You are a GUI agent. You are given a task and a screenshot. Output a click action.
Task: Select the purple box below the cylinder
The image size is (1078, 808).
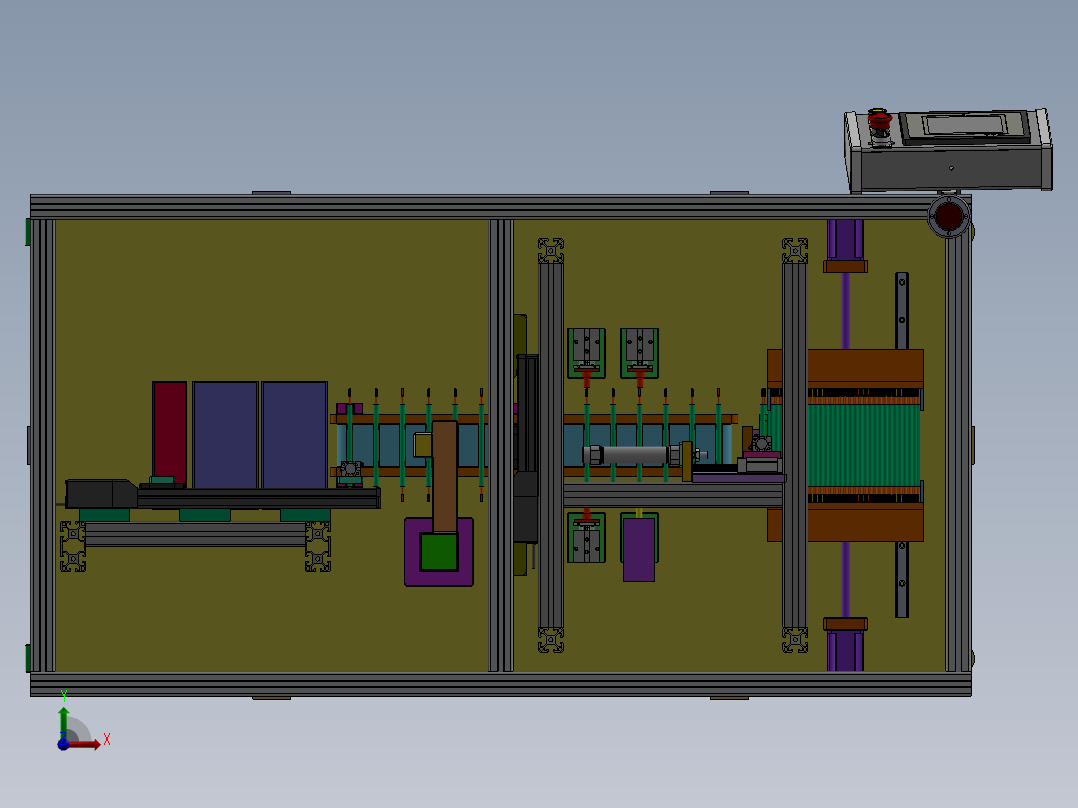(x=638, y=551)
